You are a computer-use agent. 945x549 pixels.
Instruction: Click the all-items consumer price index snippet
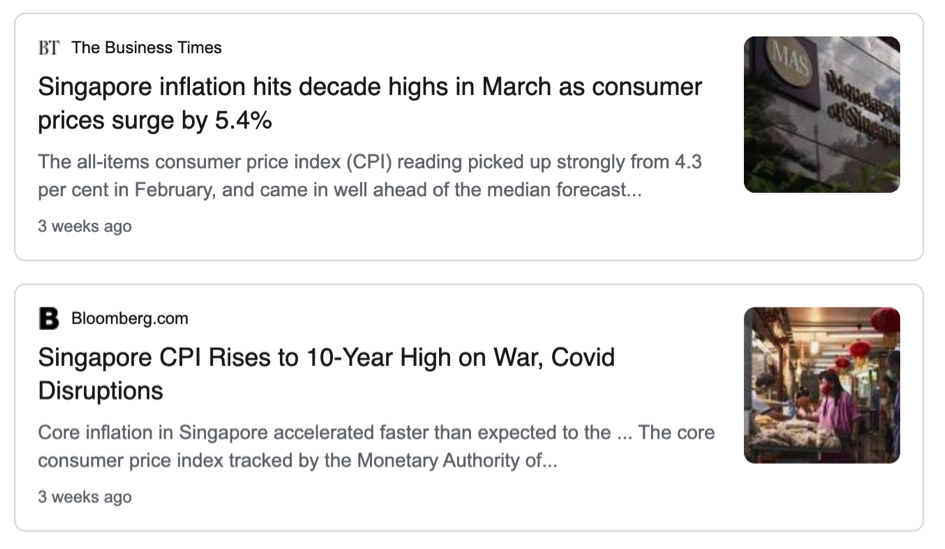pos(369,175)
